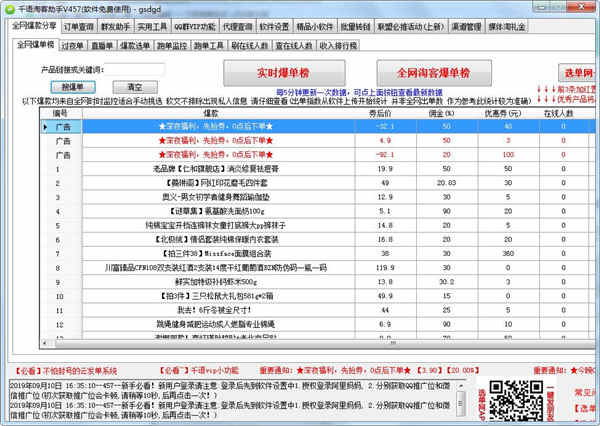Select row 6 【北极绒】情侣套装 item
The image size is (600, 426).
tap(217, 240)
